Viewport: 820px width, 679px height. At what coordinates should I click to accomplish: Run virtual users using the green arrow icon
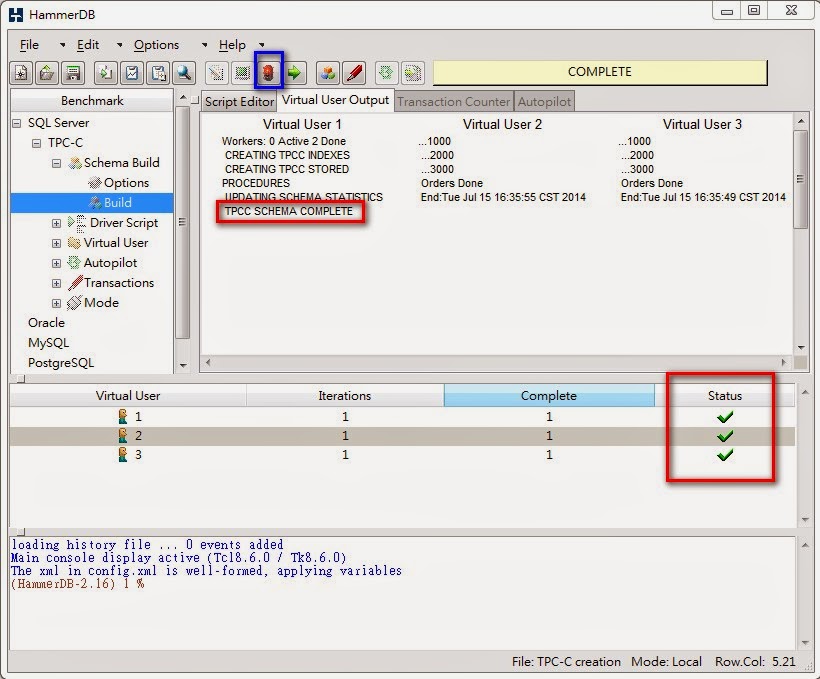(293, 72)
